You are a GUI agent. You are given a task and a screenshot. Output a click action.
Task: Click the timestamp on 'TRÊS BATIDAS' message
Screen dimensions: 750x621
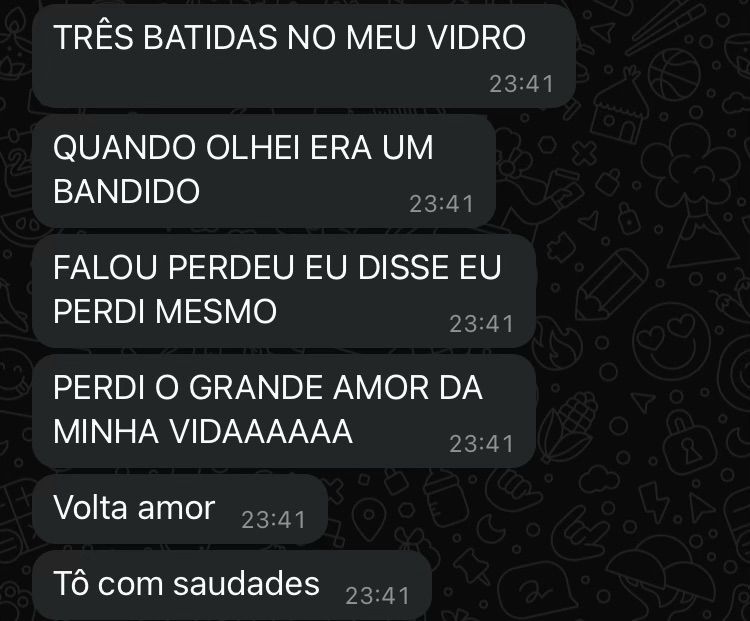pyautogui.click(x=521, y=84)
